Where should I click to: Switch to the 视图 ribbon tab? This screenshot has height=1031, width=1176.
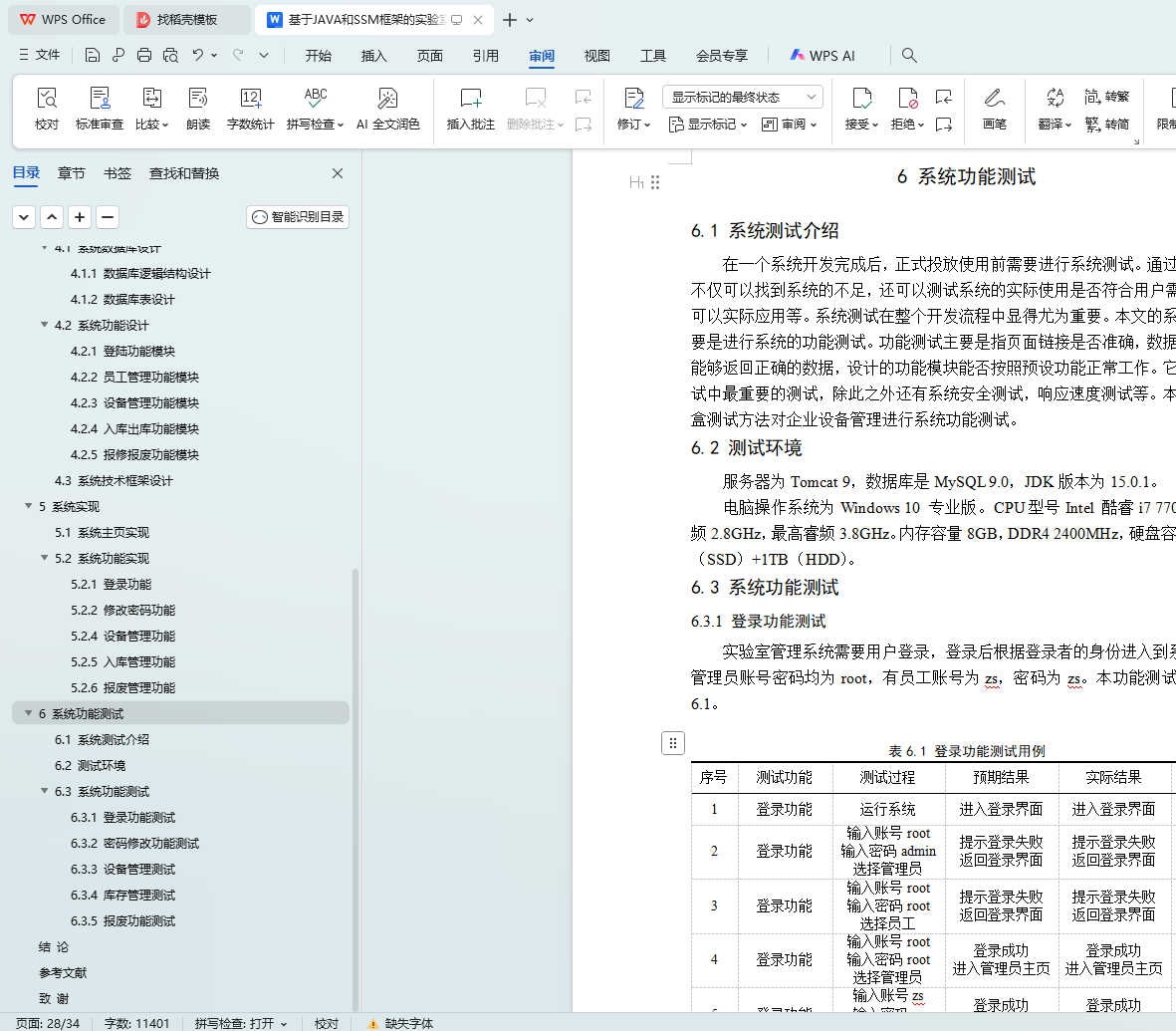click(x=597, y=56)
